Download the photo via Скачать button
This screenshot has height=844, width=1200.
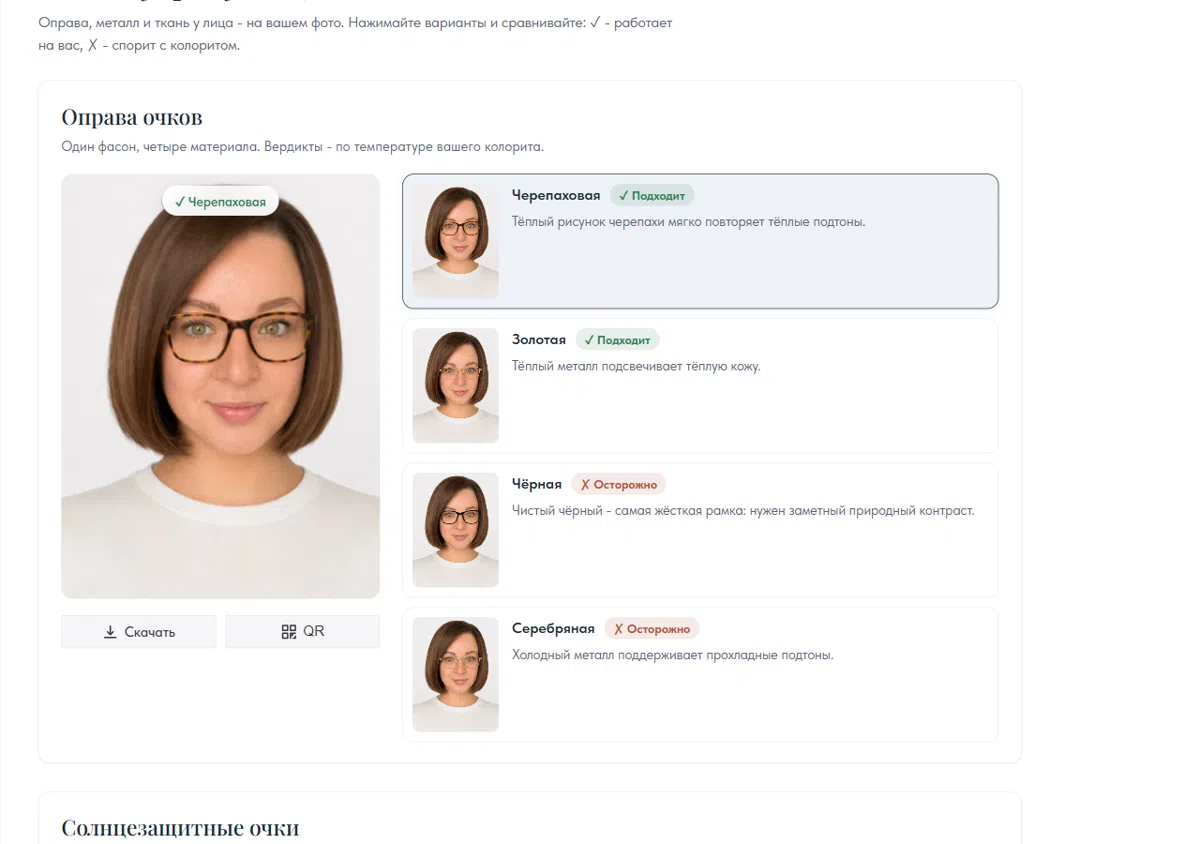[138, 631]
